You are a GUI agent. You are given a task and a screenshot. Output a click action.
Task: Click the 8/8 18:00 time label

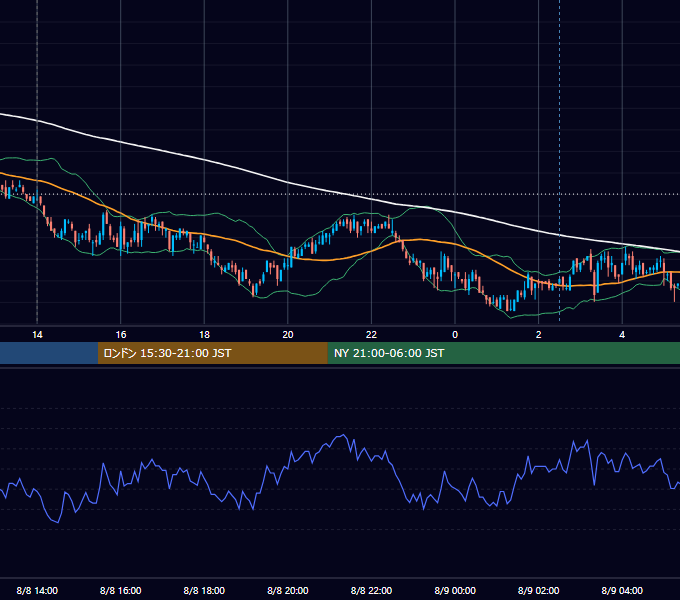coord(204,590)
